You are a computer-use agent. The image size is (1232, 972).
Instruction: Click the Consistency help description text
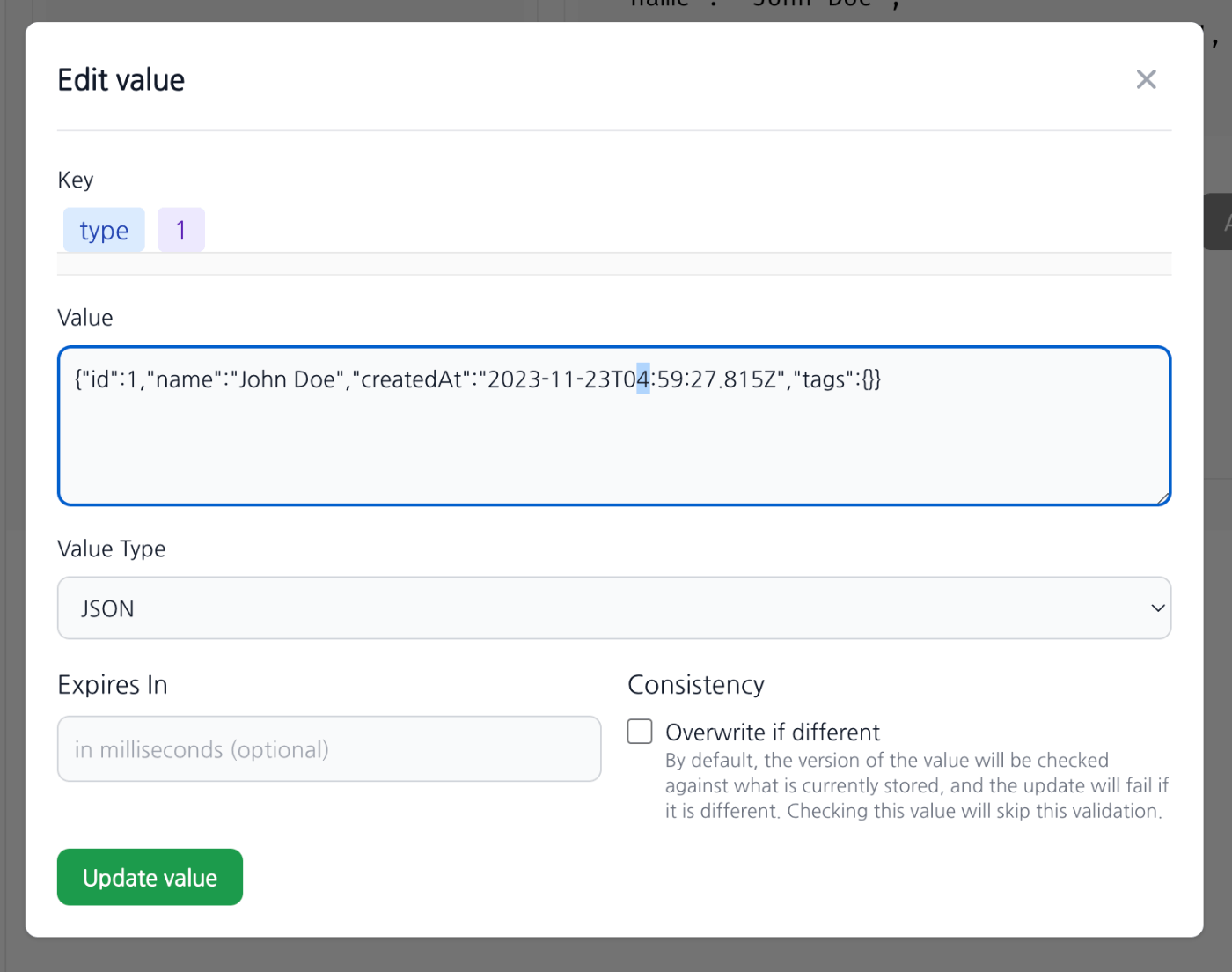coord(916,785)
